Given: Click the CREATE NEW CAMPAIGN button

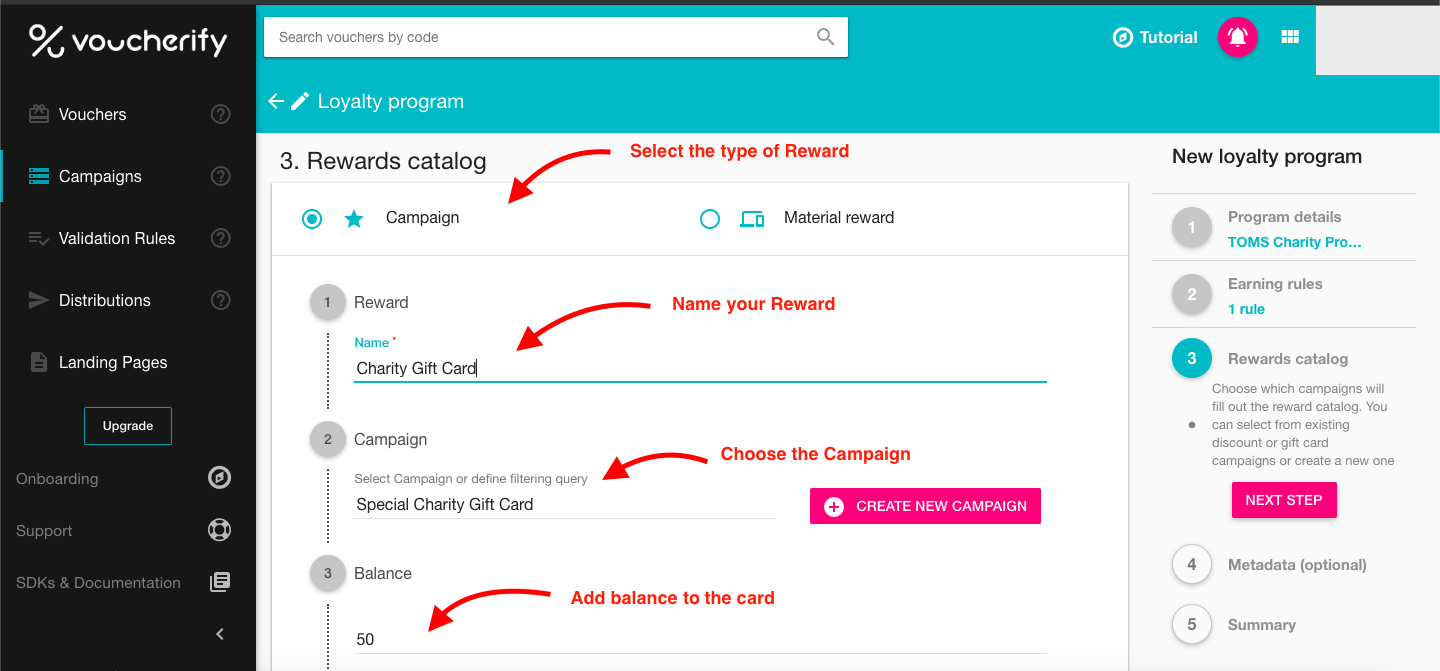Looking at the screenshot, I should point(924,506).
